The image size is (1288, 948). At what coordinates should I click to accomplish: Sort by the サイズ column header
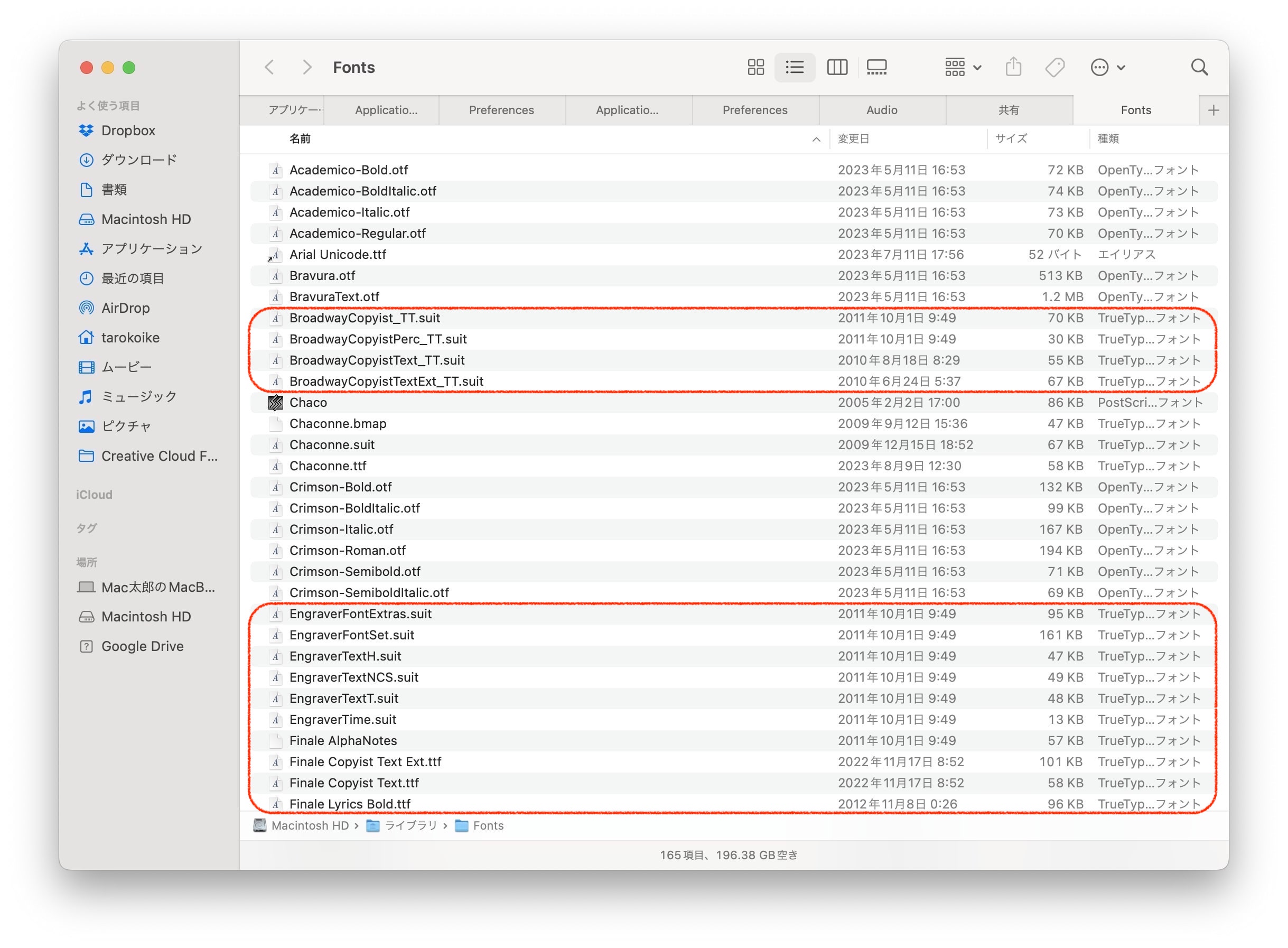tap(1012, 139)
